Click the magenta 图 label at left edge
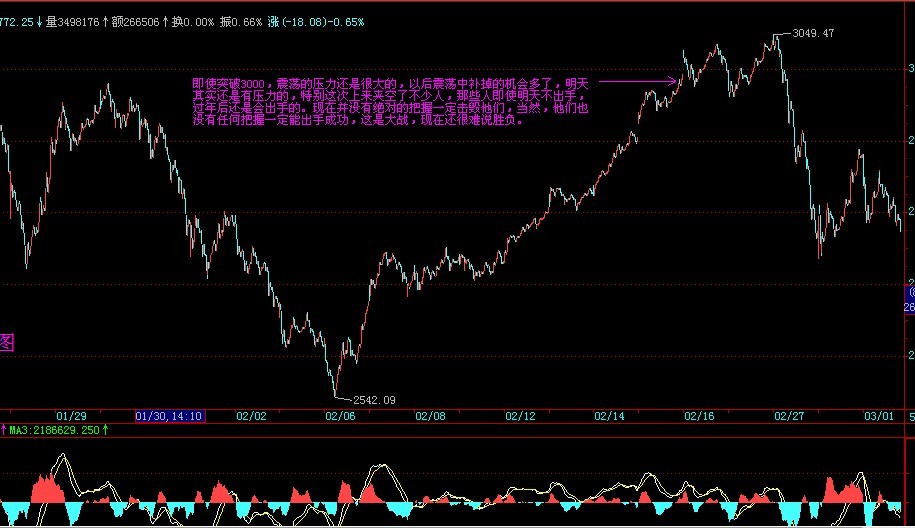The height and width of the screenshot is (528, 915). 6,343
